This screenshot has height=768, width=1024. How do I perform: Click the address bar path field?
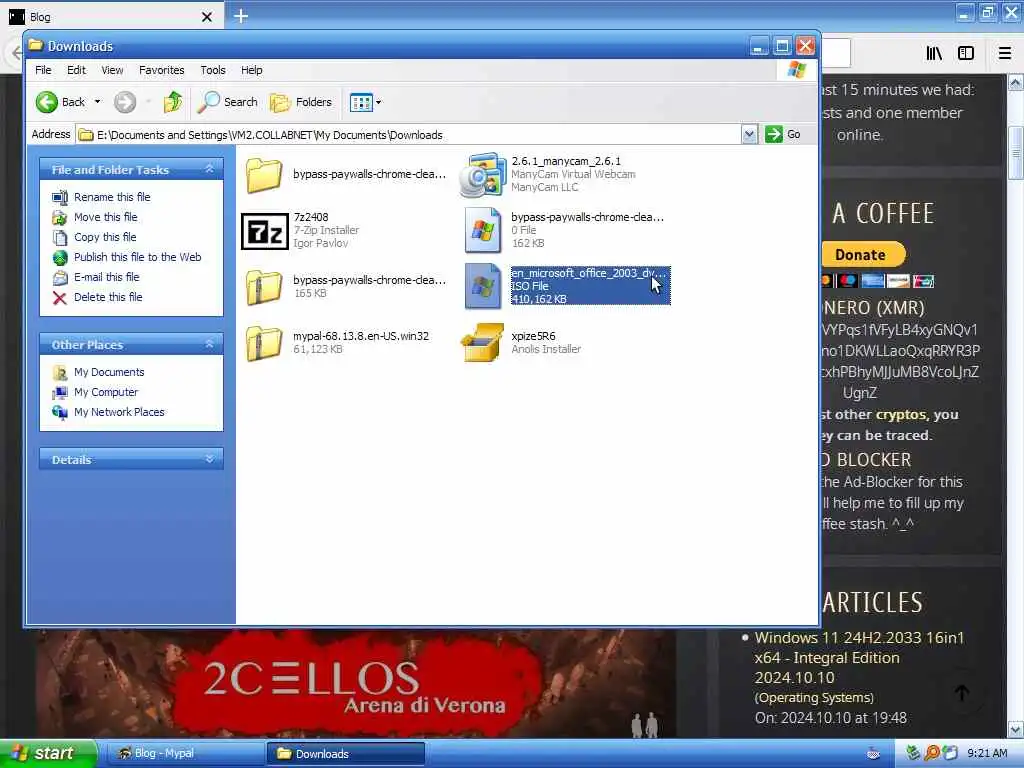click(x=409, y=135)
